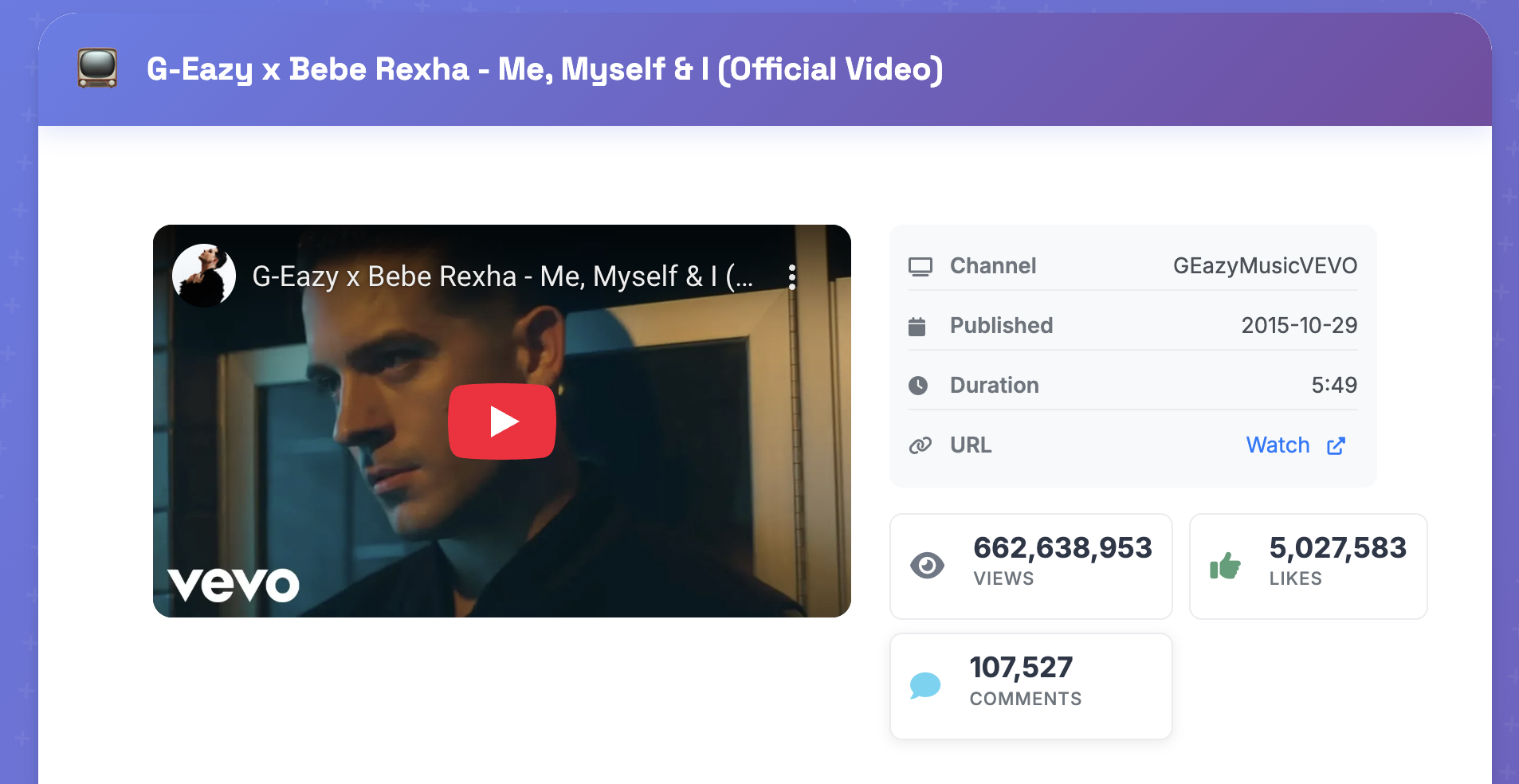Open the Watch link
The image size is (1519, 784).
tap(1278, 445)
